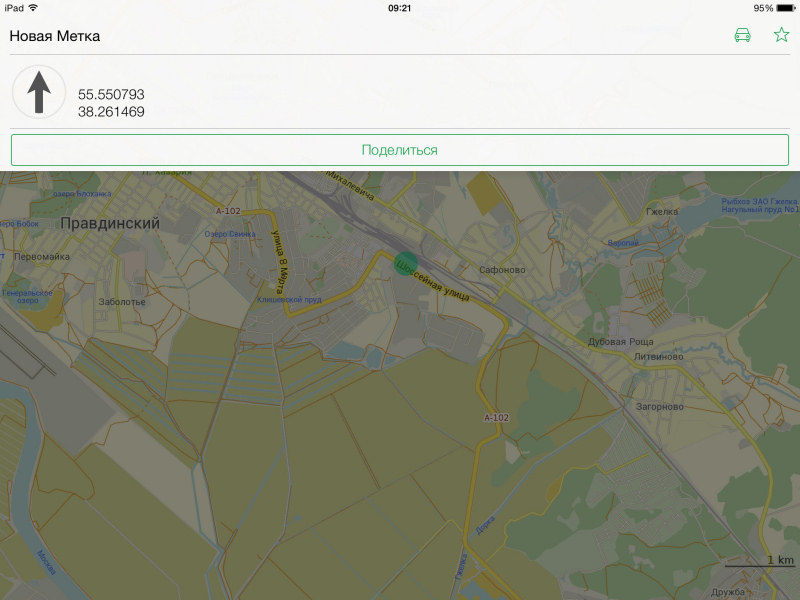Screen dimensions: 800x600
Task: Tap the Правдинский town label on the map
Action: [x=110, y=224]
